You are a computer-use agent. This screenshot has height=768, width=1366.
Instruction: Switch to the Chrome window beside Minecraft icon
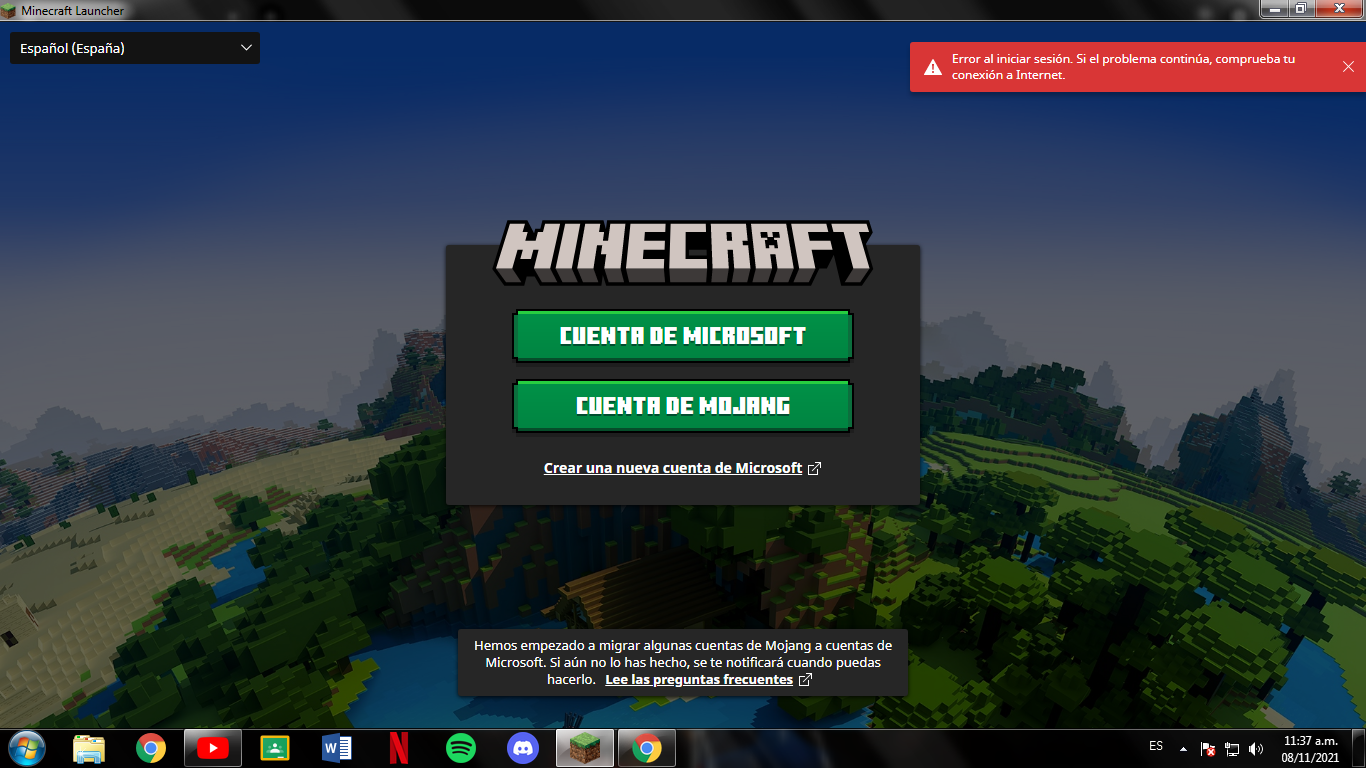coord(647,748)
